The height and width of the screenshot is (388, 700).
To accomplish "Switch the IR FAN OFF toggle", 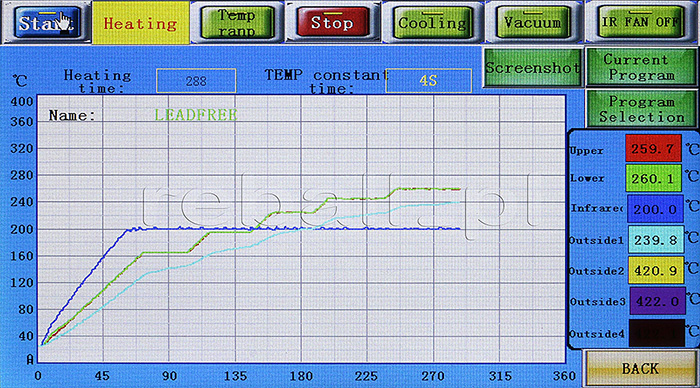I will [x=640, y=21].
